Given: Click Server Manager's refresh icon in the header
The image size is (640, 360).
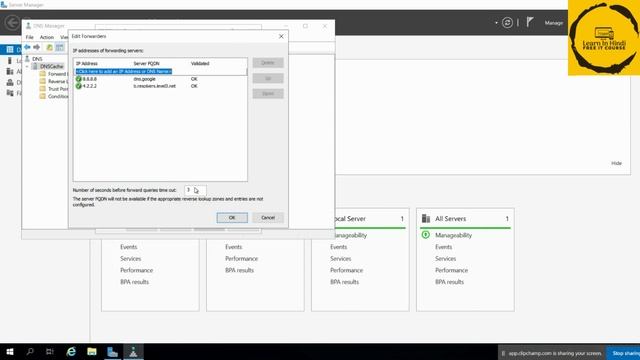Looking at the screenshot, I should 507,22.
